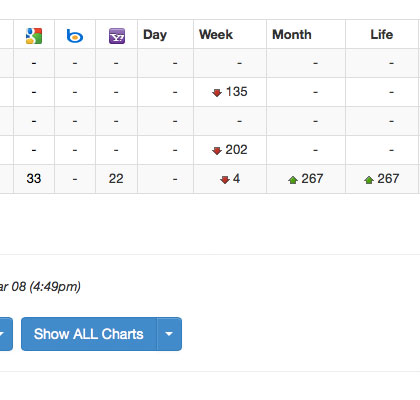Click the Bing column header icon
Screen dimensions: 420x400
coord(75,36)
